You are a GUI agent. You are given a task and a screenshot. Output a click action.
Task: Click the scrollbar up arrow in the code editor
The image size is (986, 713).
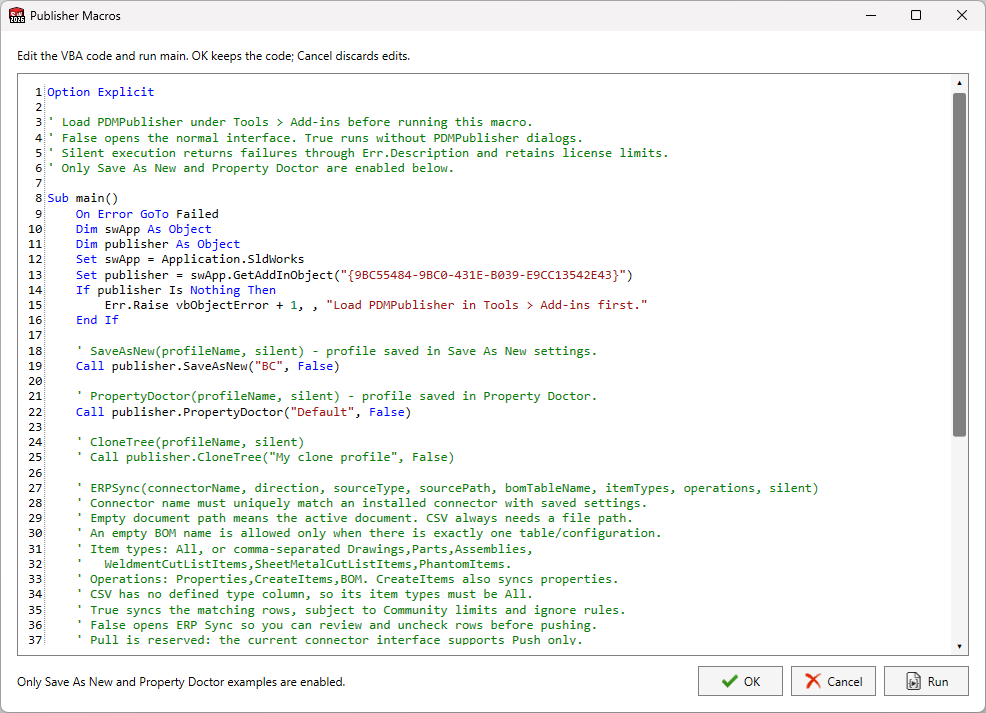[959, 83]
